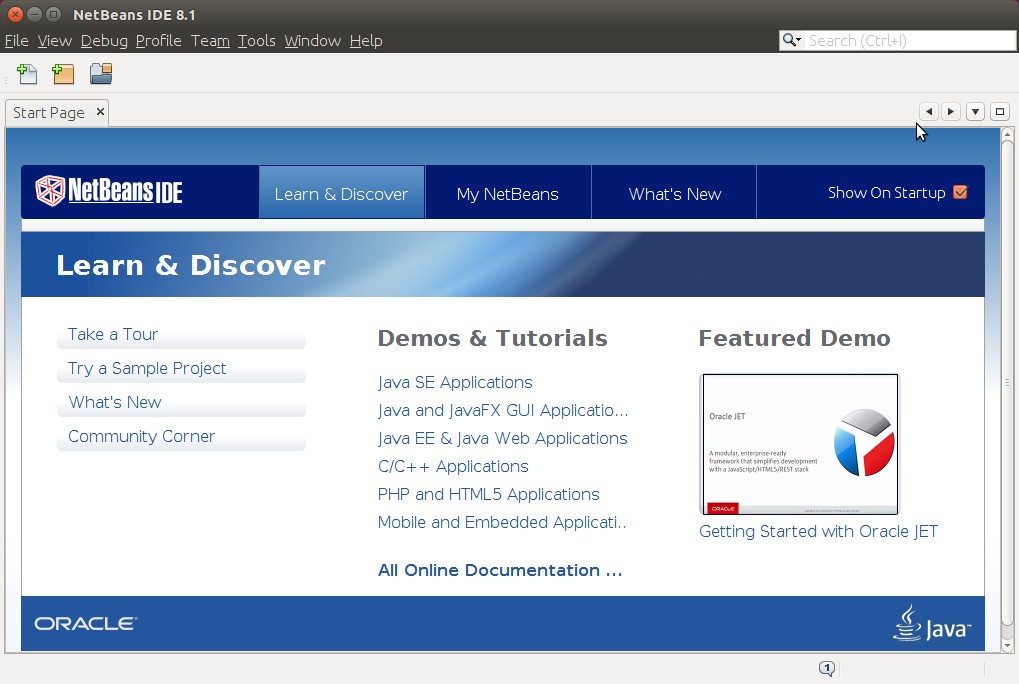
Task: Open Community Corner
Action: click(x=181, y=437)
